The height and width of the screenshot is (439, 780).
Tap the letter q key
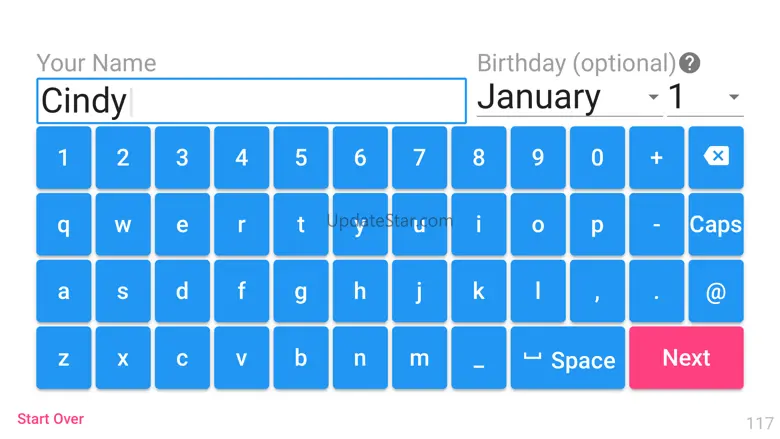tap(64, 224)
